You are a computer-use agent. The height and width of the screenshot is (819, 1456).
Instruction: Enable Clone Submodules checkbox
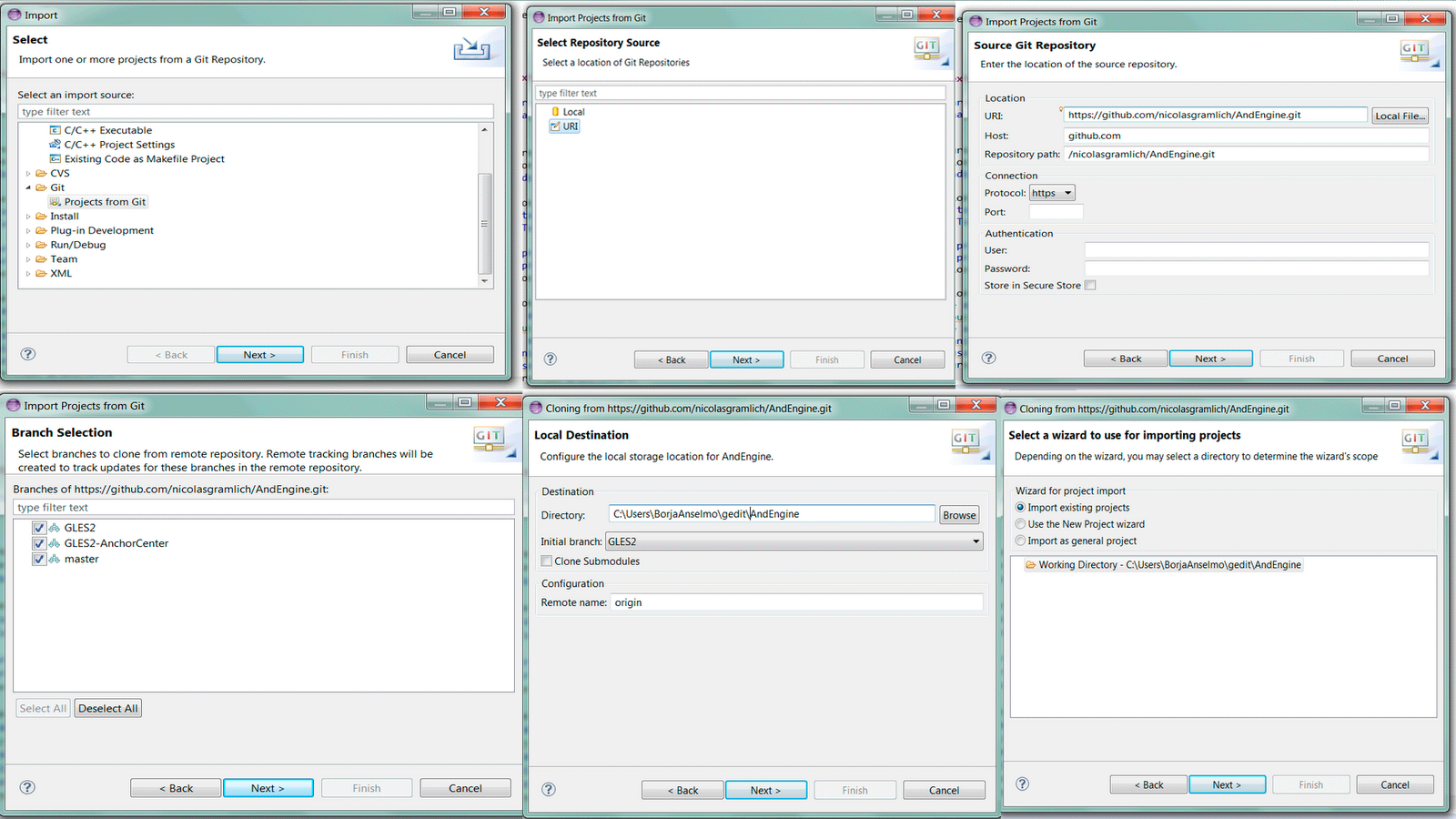click(x=547, y=561)
